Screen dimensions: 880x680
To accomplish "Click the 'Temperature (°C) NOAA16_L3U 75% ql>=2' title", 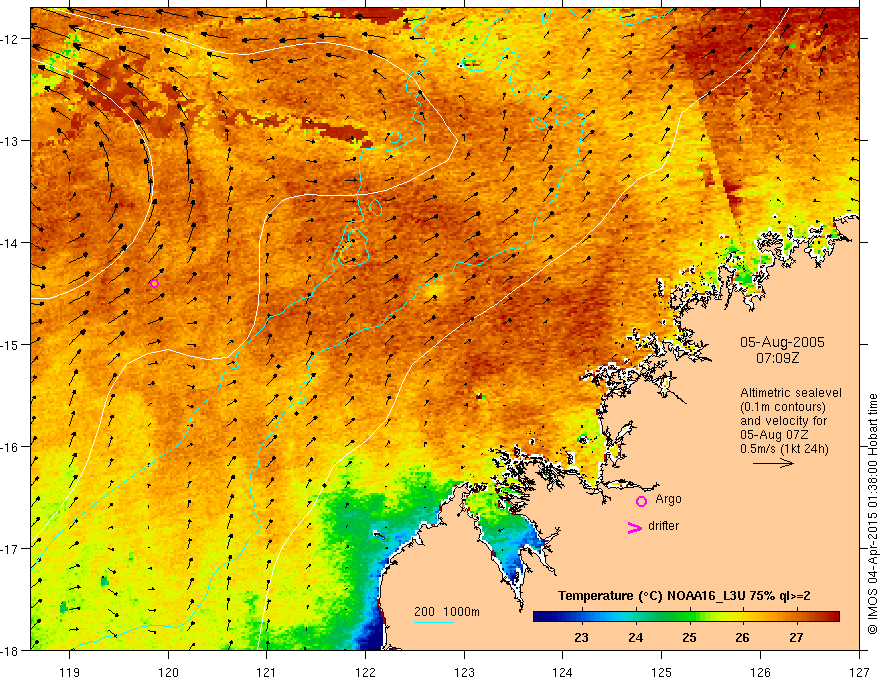I will tap(684, 596).
